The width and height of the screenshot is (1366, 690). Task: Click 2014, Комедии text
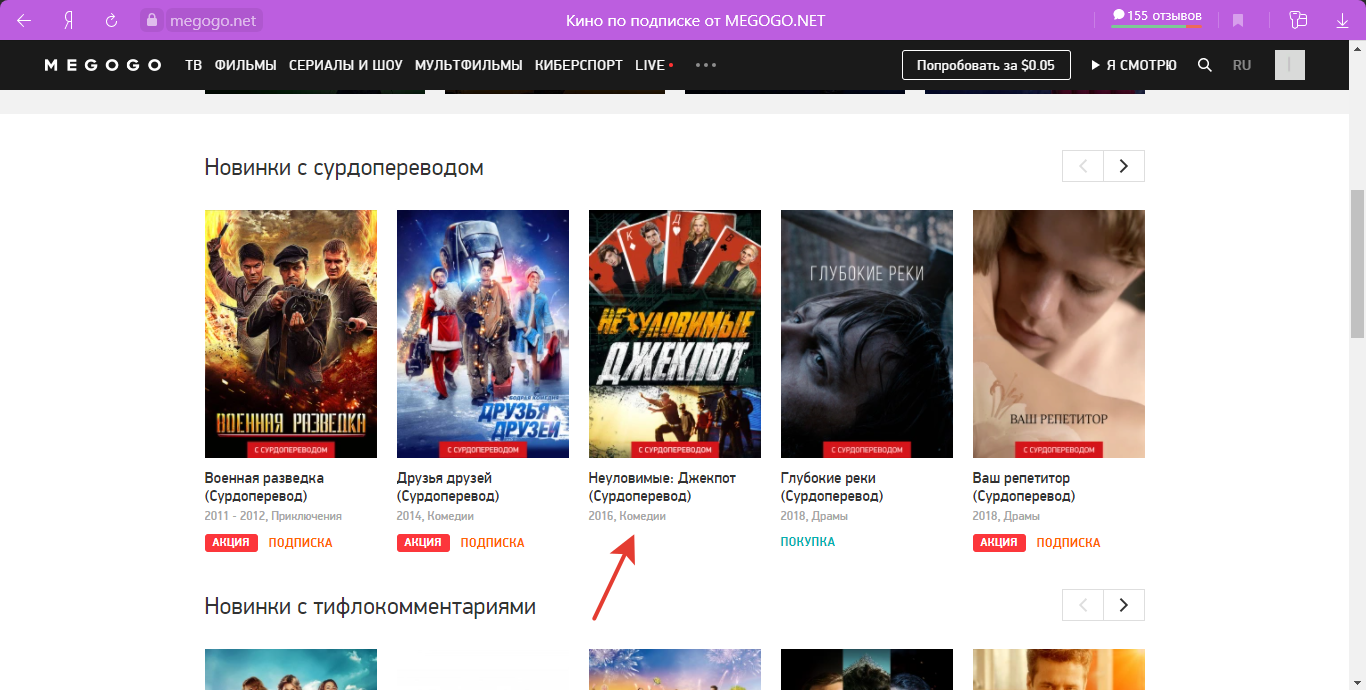pyautogui.click(x=435, y=516)
